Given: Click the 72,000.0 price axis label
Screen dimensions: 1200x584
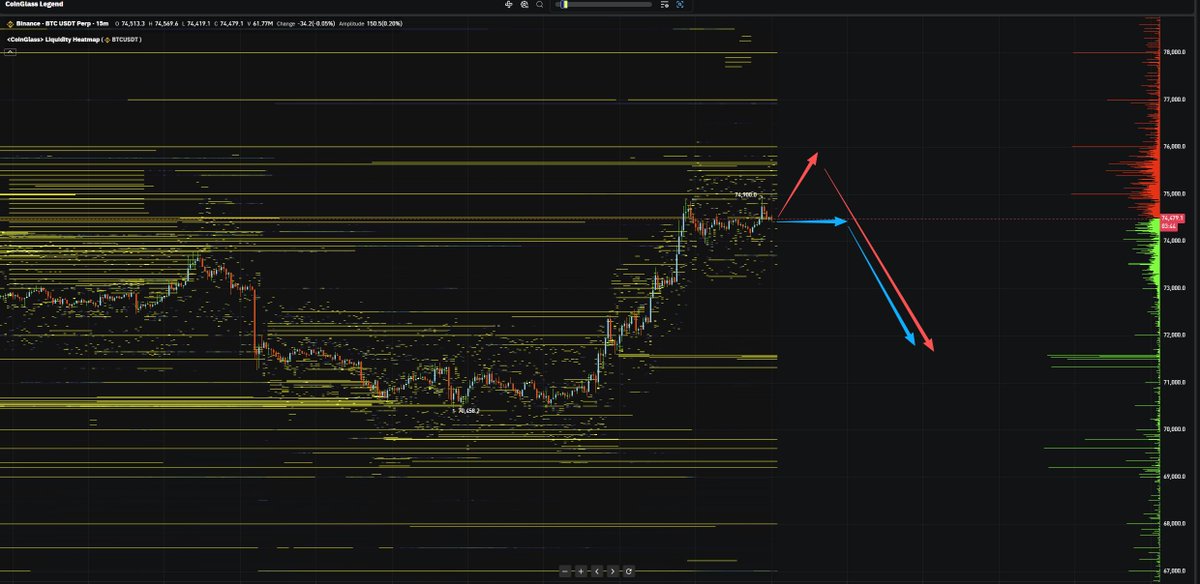Looking at the screenshot, I should pyautogui.click(x=1173, y=335).
